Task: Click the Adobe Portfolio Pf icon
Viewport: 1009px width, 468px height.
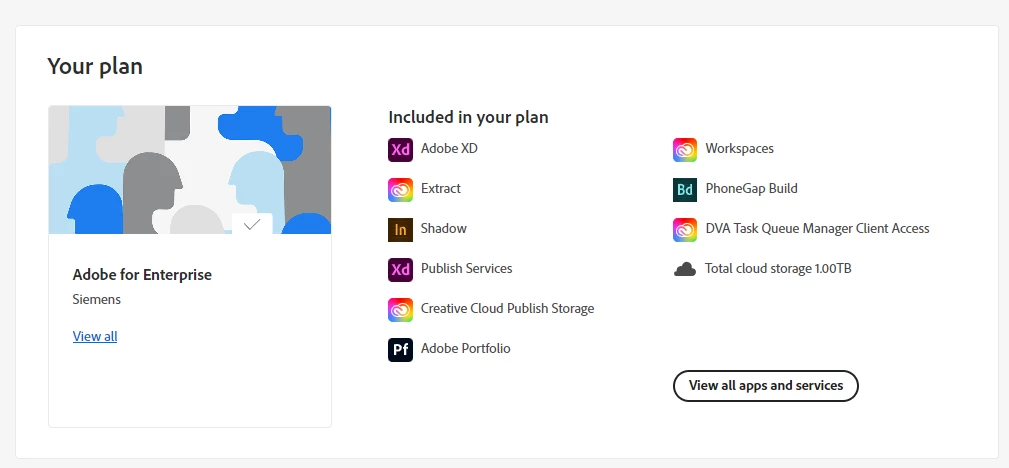Action: [400, 350]
